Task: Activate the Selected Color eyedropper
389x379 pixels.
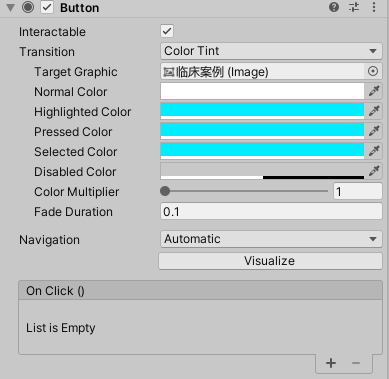Action: [374, 151]
